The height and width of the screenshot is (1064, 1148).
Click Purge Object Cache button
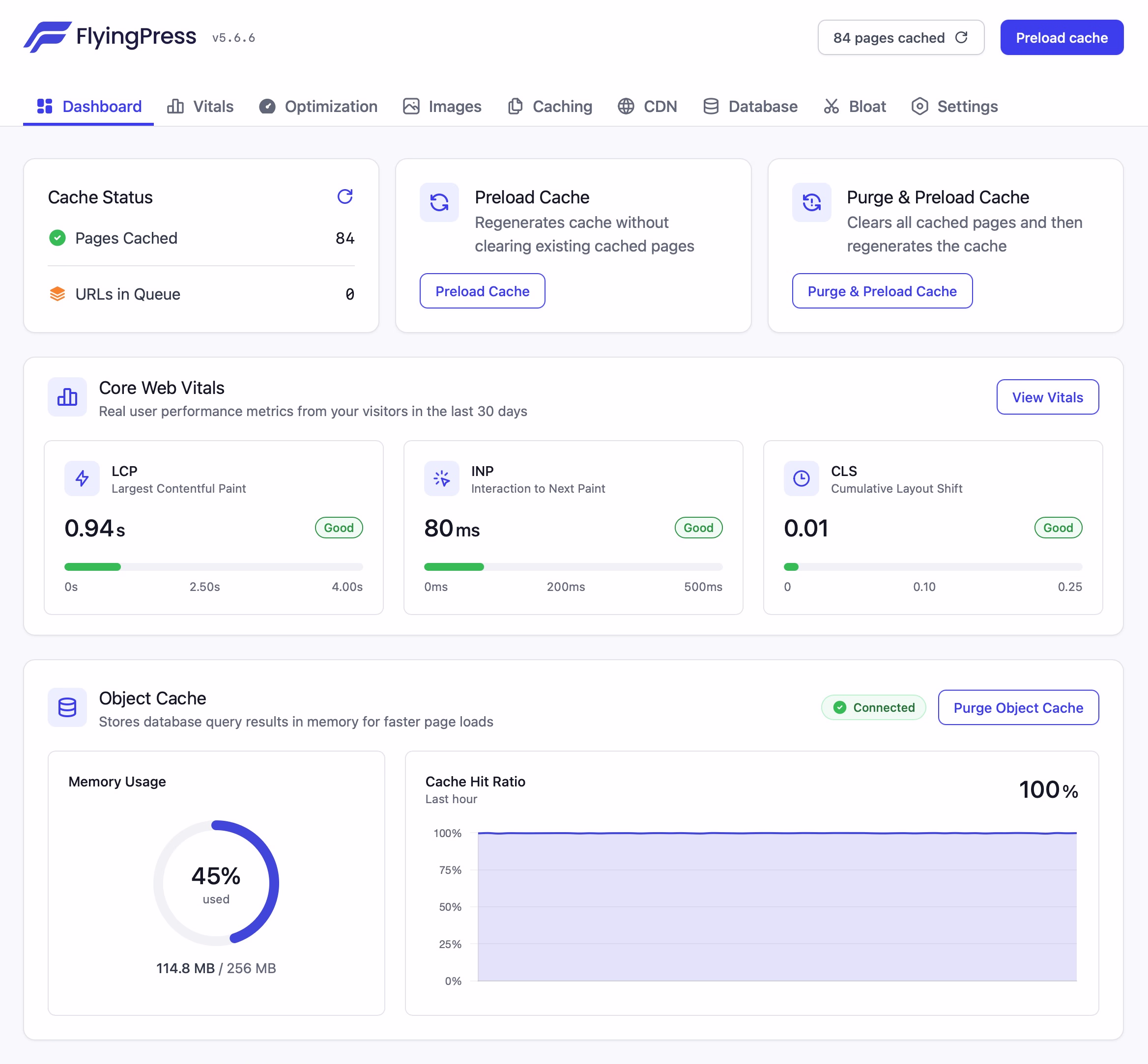[x=1018, y=707]
